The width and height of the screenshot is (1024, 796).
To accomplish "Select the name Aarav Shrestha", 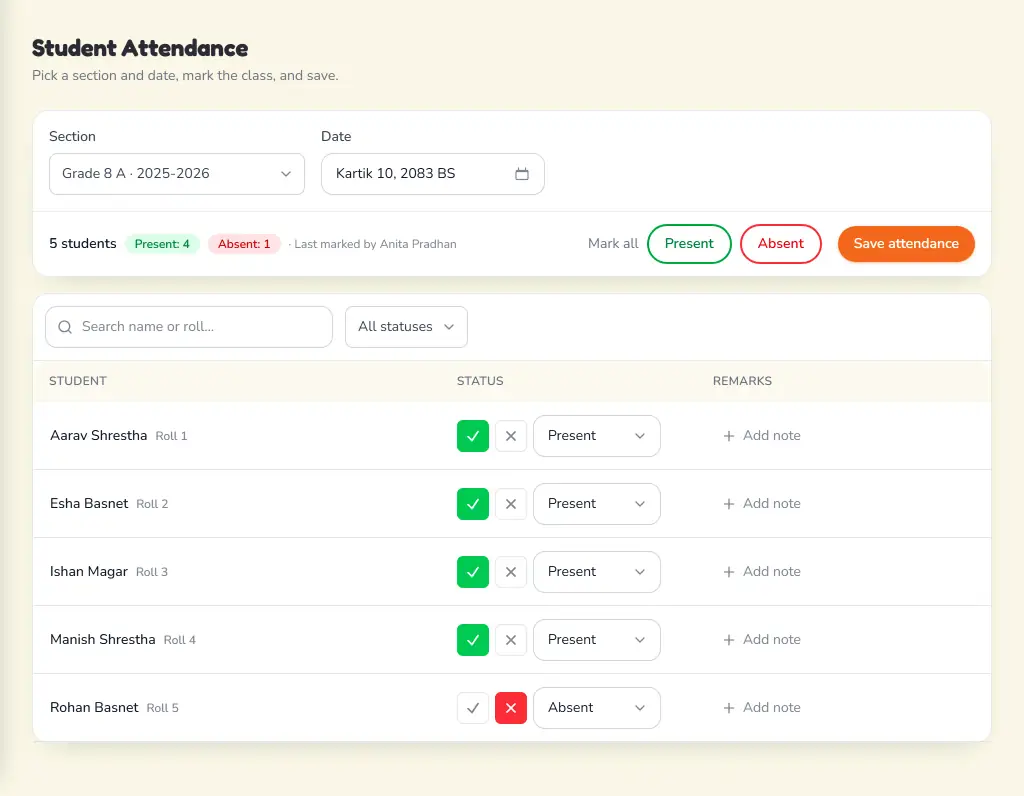I will 99,436.
